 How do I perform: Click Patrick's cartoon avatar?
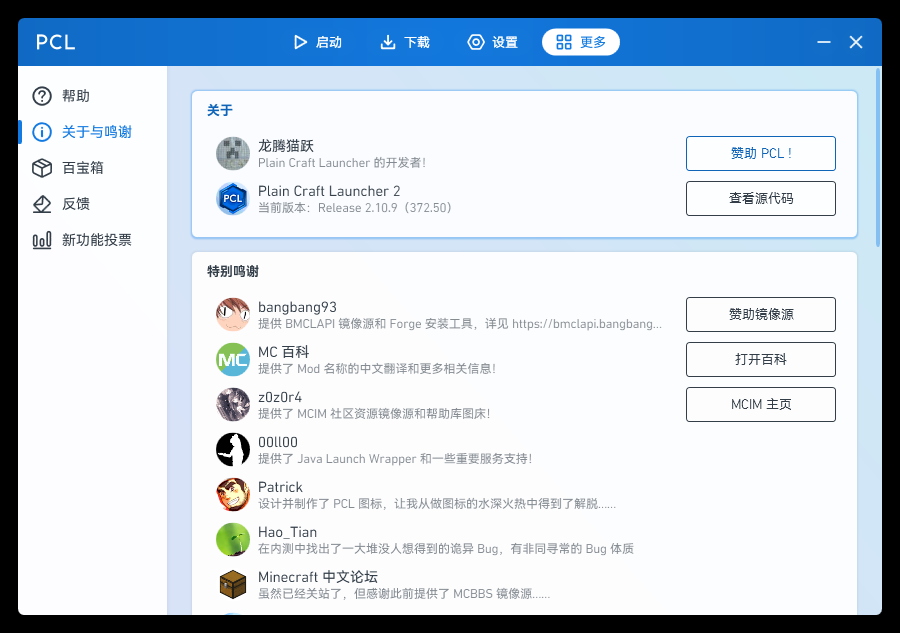pyautogui.click(x=233, y=495)
